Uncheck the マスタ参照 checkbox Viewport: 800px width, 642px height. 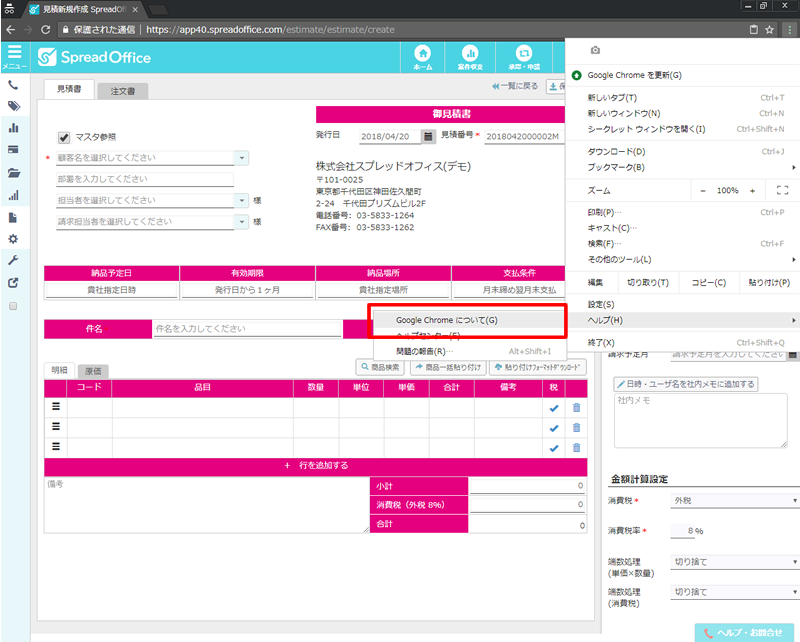click(x=64, y=137)
